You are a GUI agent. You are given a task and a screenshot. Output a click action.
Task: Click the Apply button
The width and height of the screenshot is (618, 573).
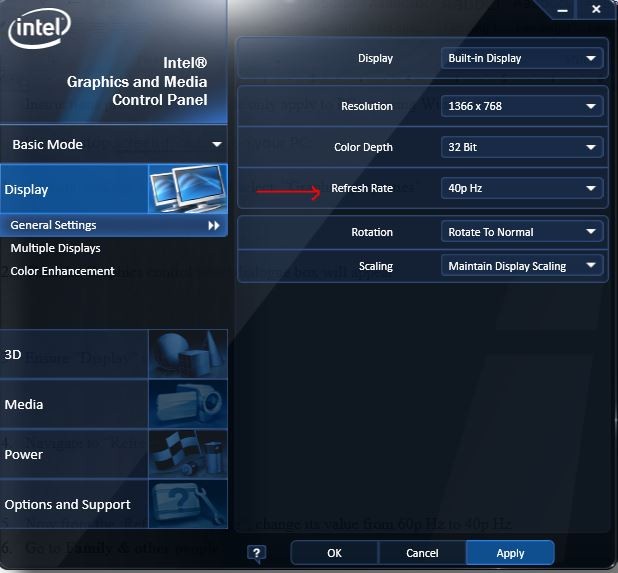pyautogui.click(x=510, y=553)
